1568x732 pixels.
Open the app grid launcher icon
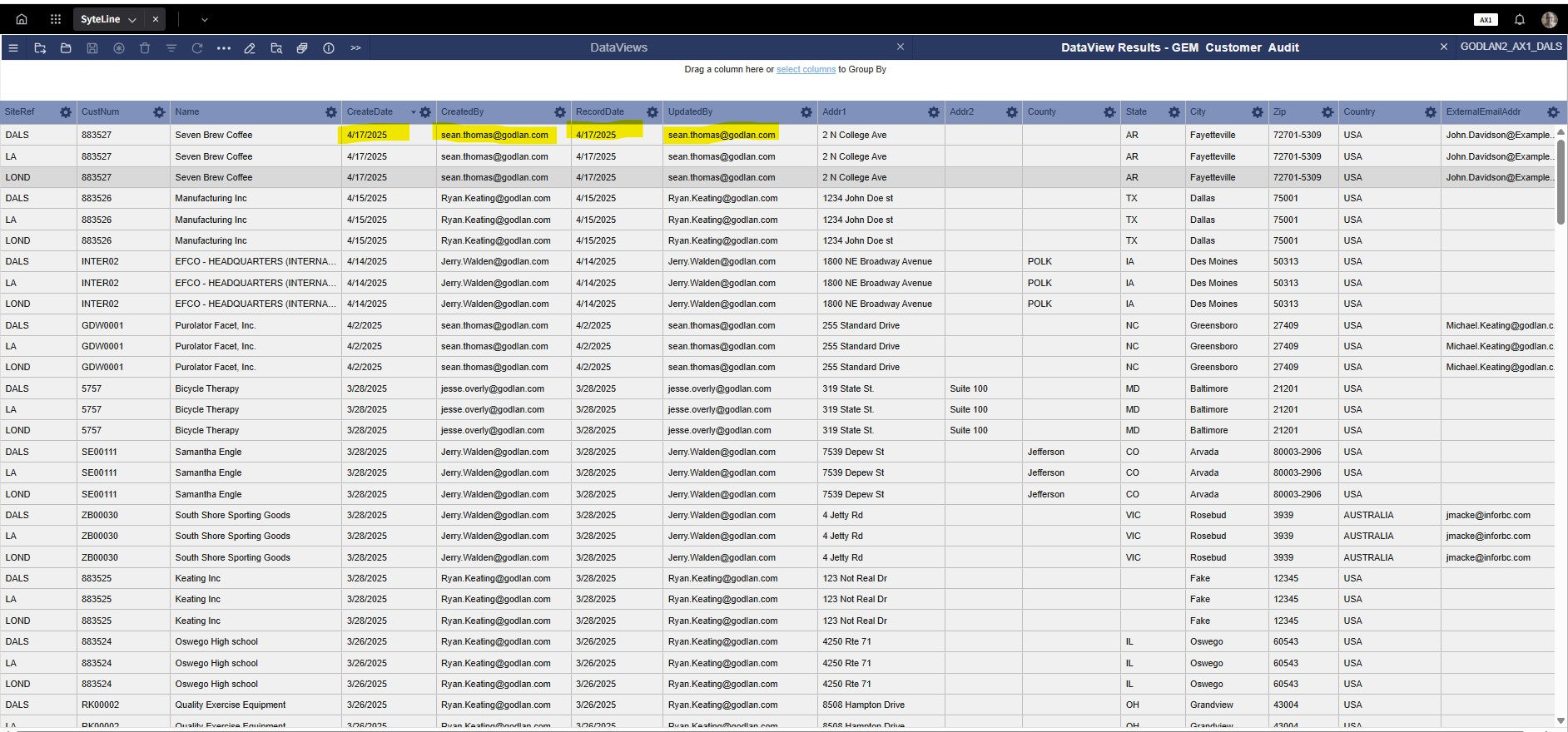pos(56,19)
